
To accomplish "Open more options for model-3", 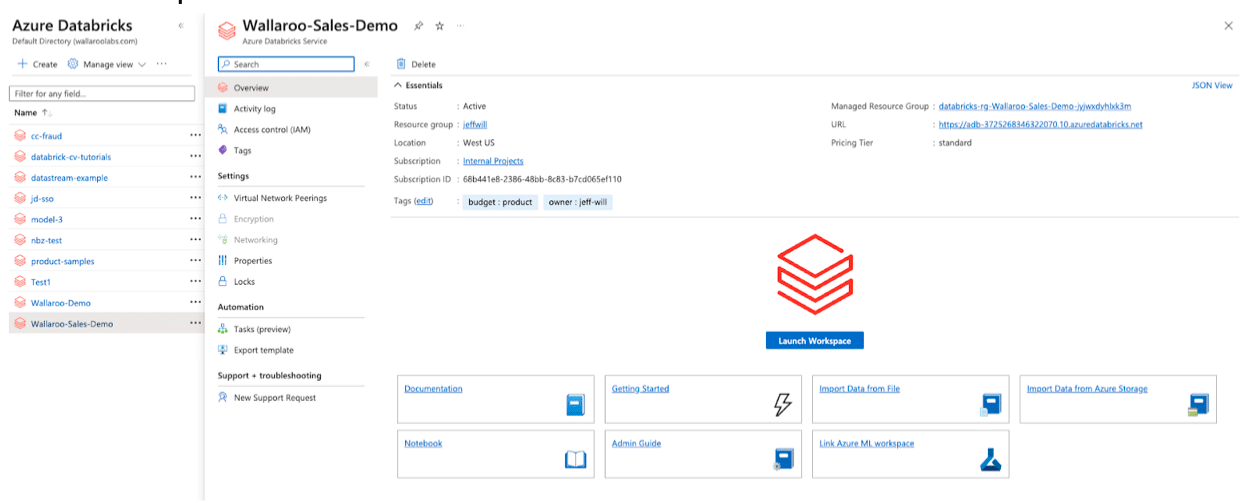I will pyautogui.click(x=195, y=219).
